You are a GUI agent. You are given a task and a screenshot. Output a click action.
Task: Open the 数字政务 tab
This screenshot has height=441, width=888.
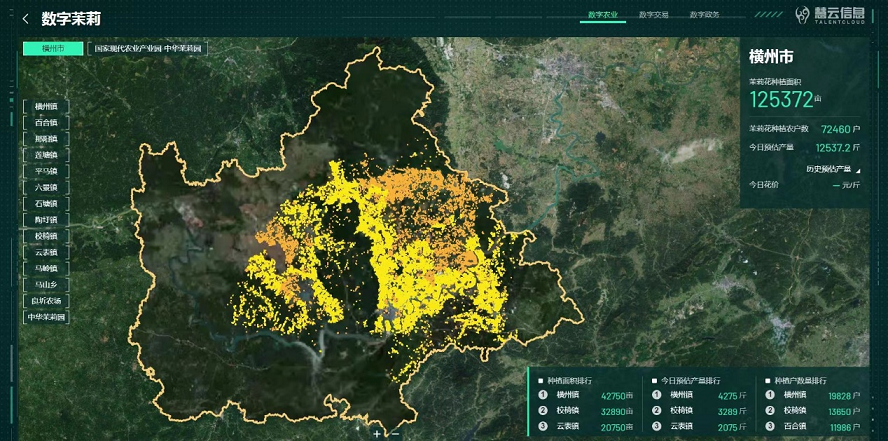point(705,15)
